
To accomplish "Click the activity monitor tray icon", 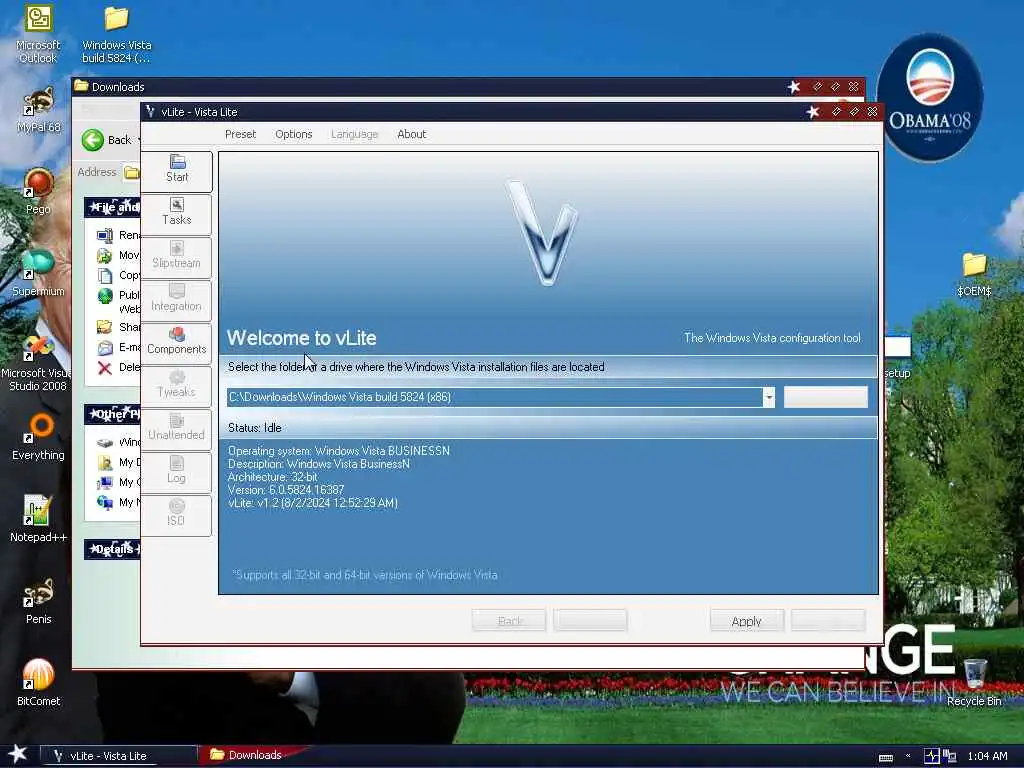I will click(x=932, y=756).
